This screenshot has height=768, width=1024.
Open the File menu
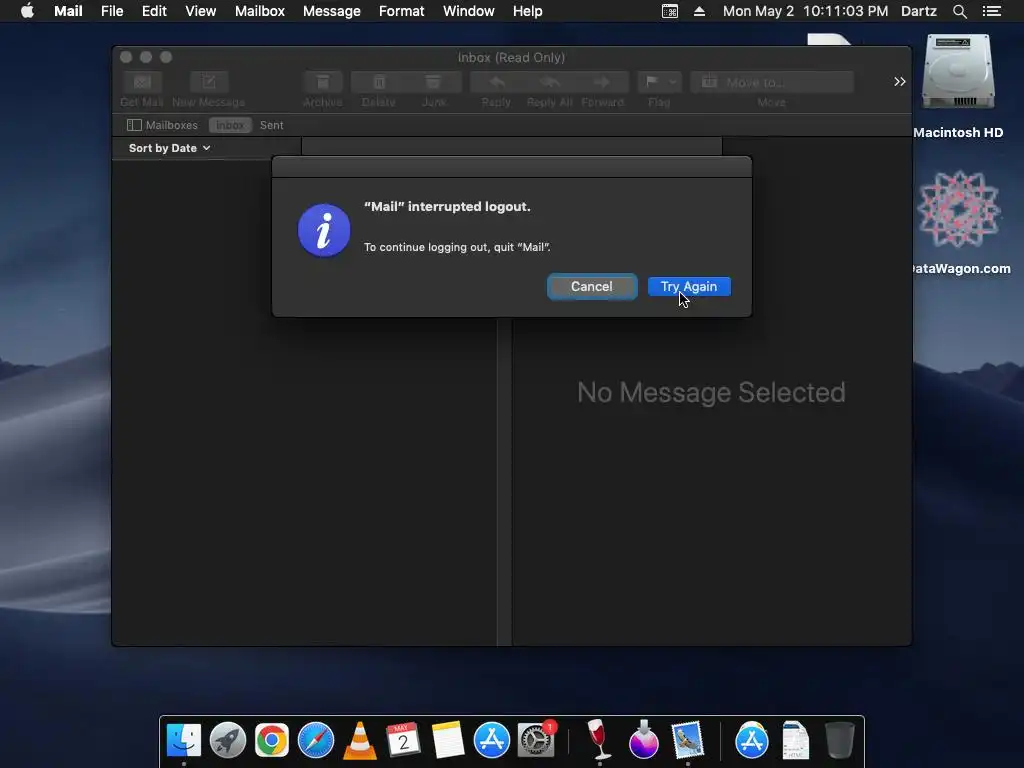[x=112, y=11]
